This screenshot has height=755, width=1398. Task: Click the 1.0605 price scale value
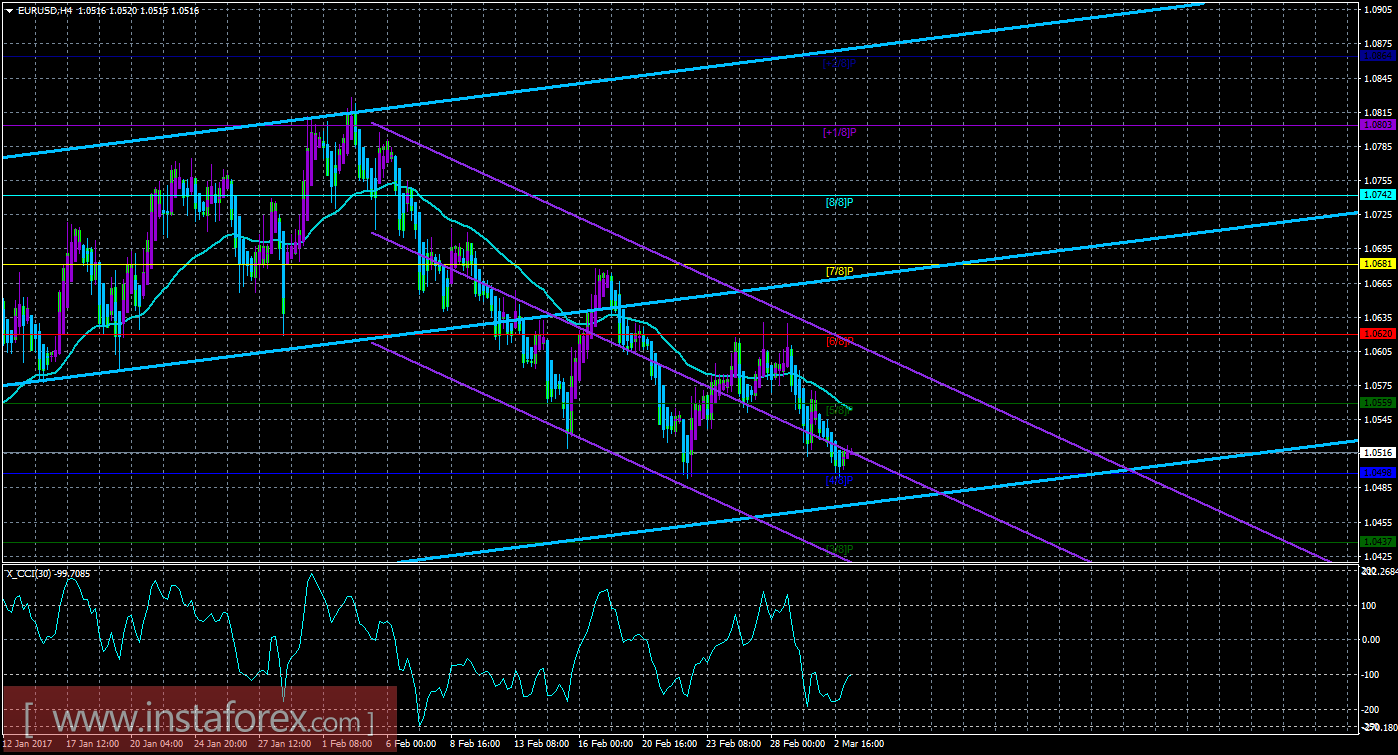[x=1377, y=351]
